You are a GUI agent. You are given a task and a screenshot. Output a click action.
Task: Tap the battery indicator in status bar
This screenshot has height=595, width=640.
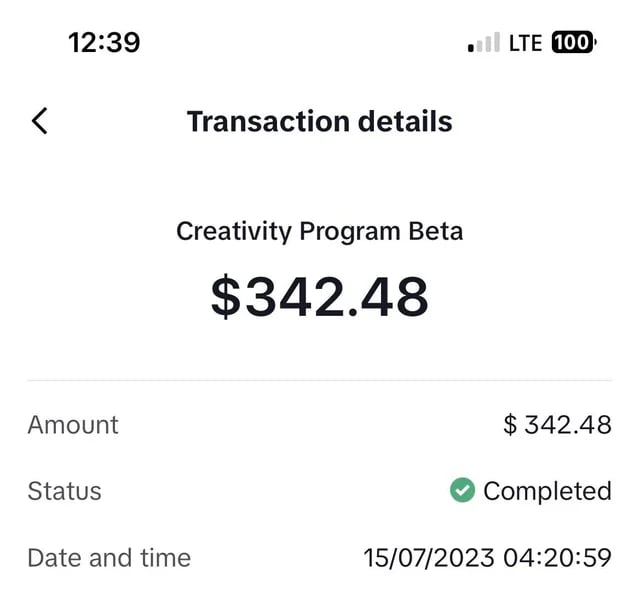coord(572,43)
